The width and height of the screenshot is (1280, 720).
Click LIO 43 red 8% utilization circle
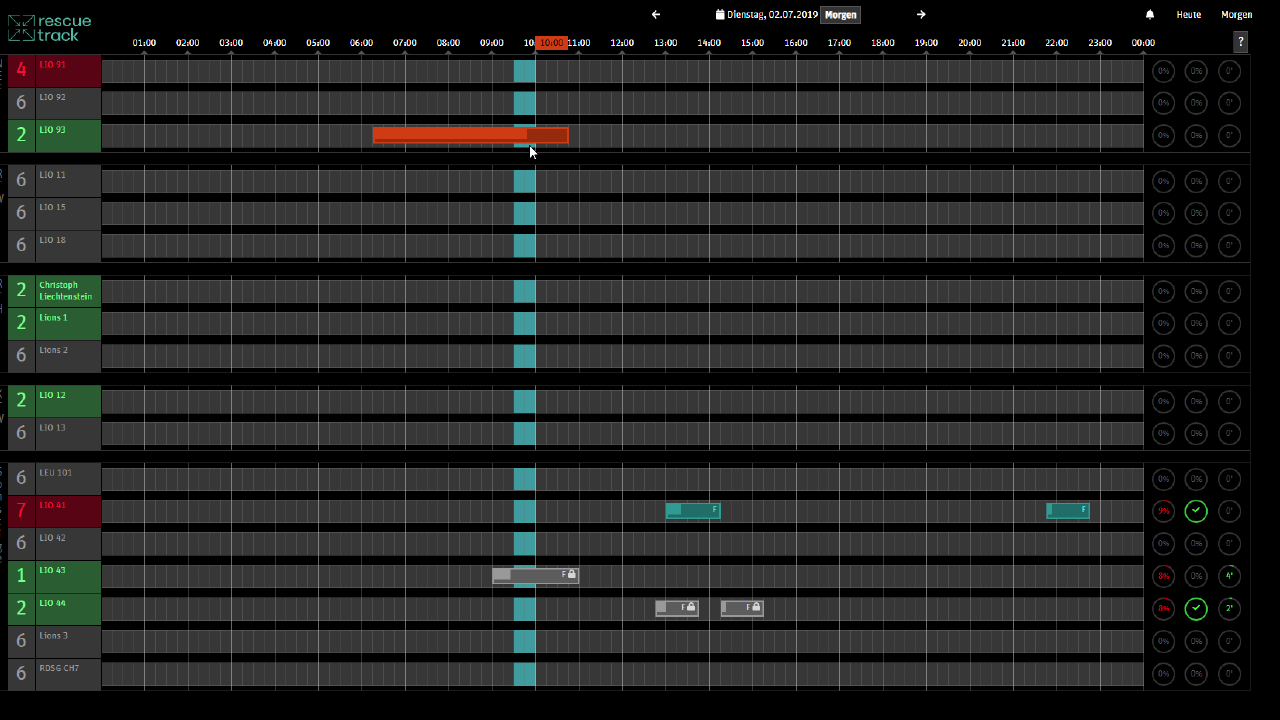(1163, 576)
